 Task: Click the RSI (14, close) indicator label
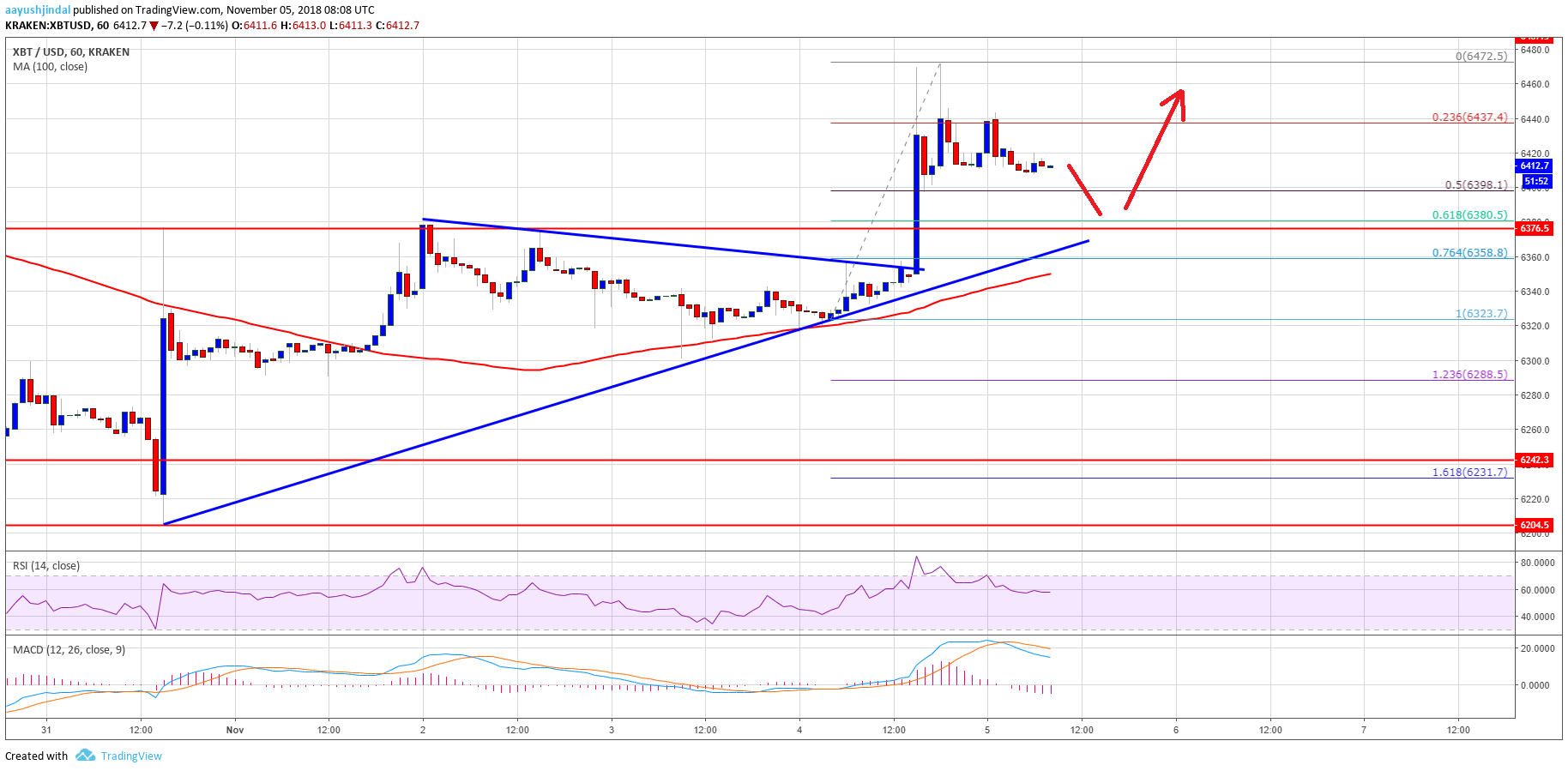46,566
